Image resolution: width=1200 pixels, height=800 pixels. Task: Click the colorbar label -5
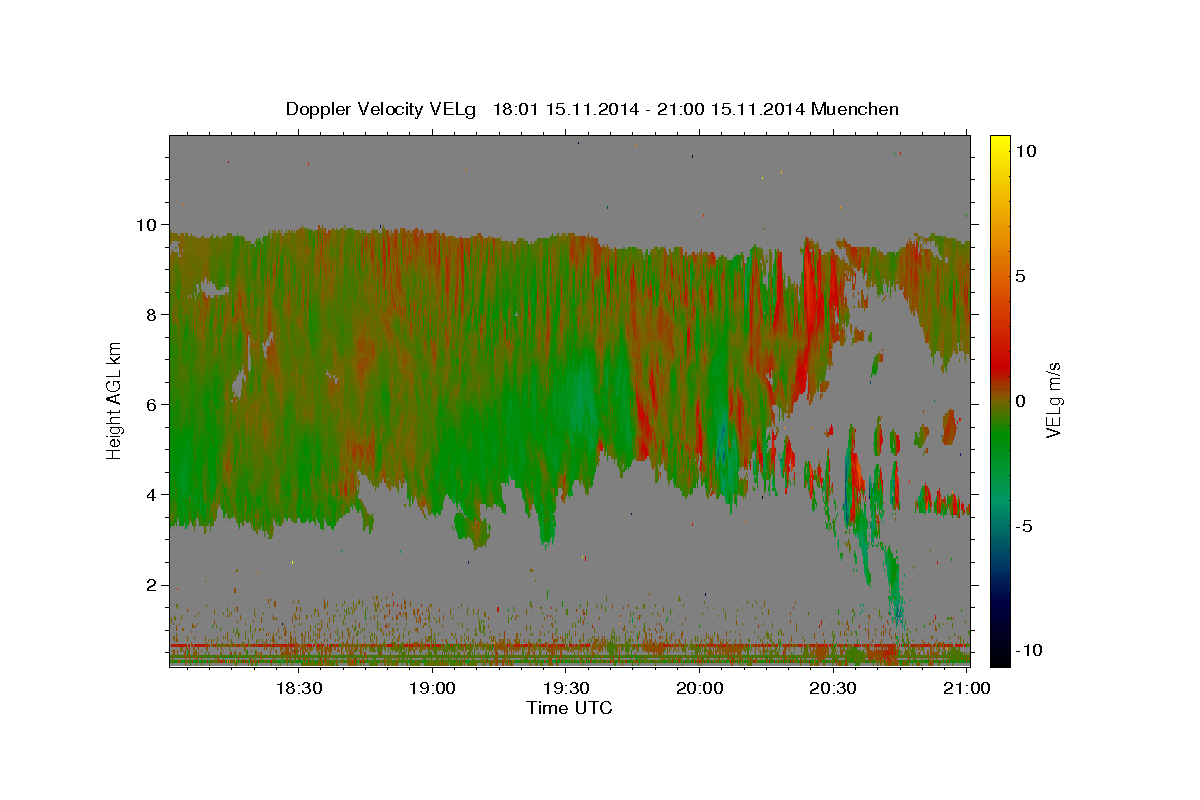tap(1023, 526)
